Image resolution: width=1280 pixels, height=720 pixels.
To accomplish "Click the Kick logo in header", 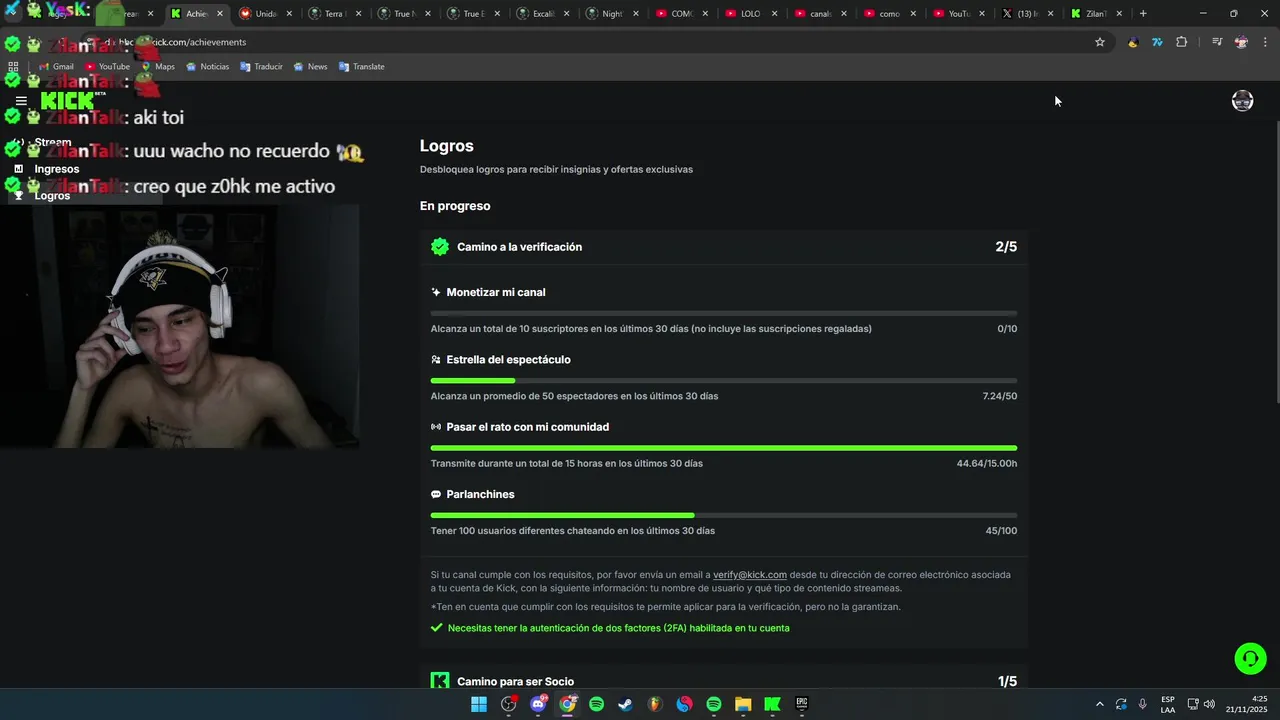I will pyautogui.click(x=73, y=101).
